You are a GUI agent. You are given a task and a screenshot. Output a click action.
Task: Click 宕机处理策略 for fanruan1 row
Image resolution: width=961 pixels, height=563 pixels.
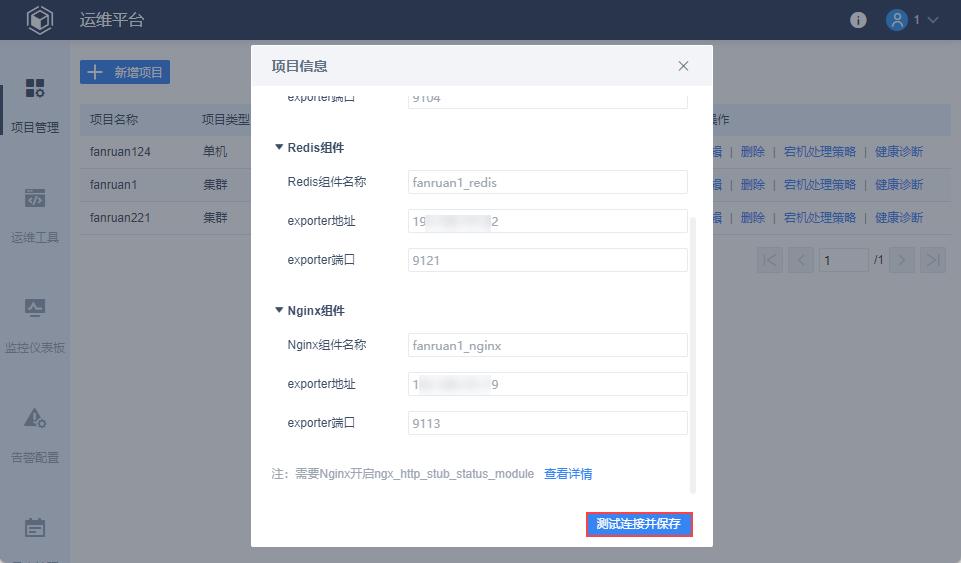pyautogui.click(x=820, y=185)
